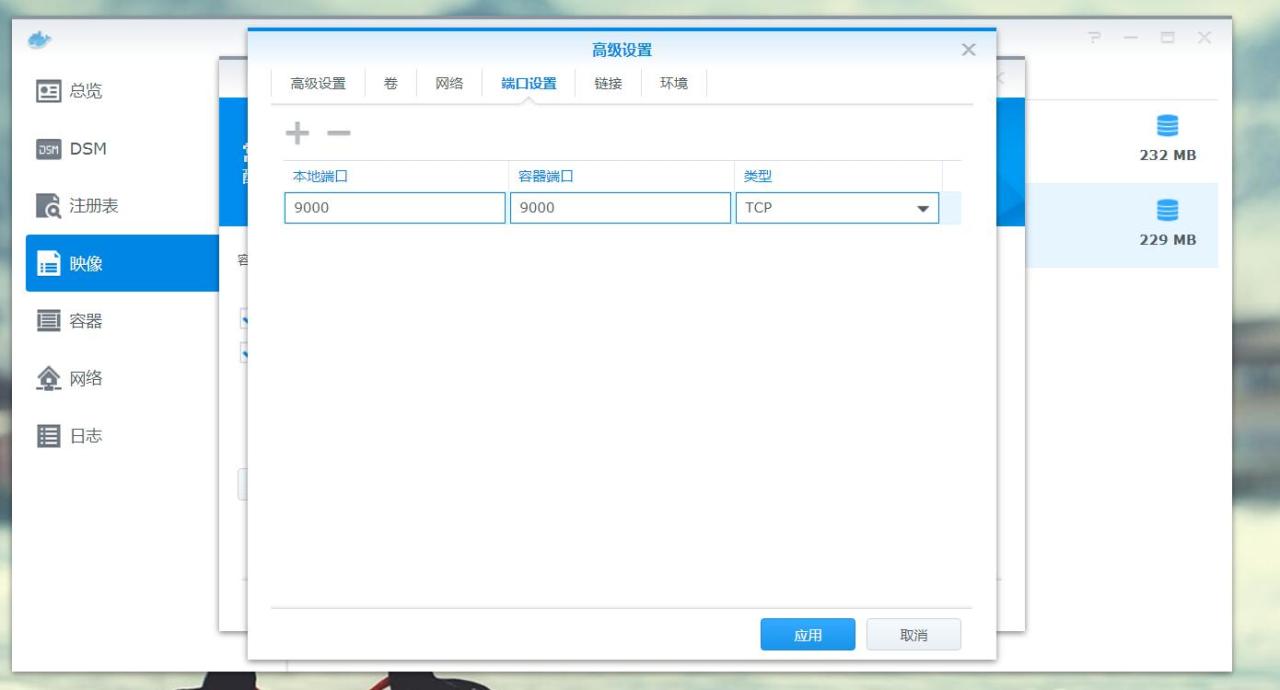Viewport: 1280px width, 690px height.
Task: Click the 本地端口 local port field
Action: [x=394, y=208]
